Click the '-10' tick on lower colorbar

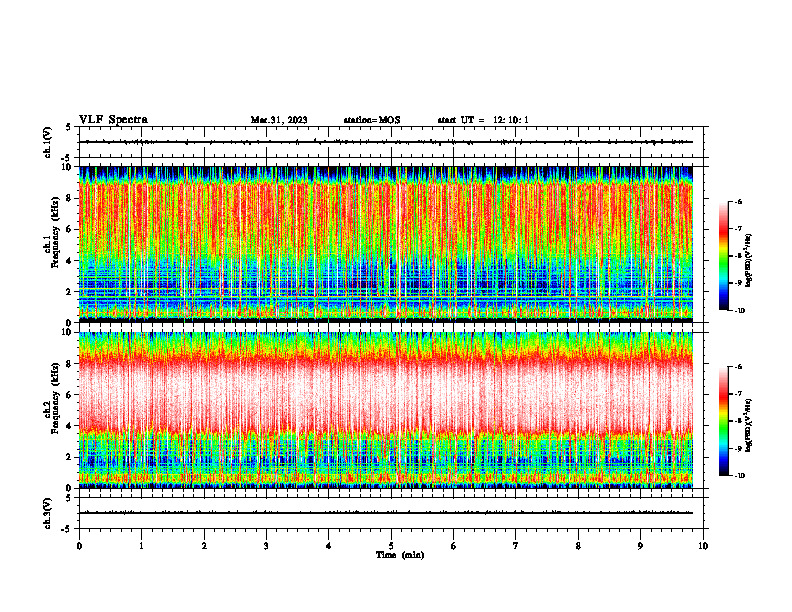pyautogui.click(x=739, y=476)
